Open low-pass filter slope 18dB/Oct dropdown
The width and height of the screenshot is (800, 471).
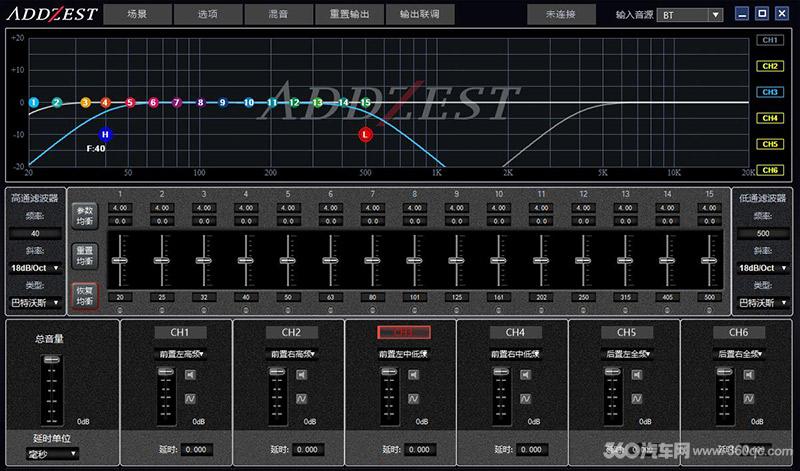(x=762, y=268)
